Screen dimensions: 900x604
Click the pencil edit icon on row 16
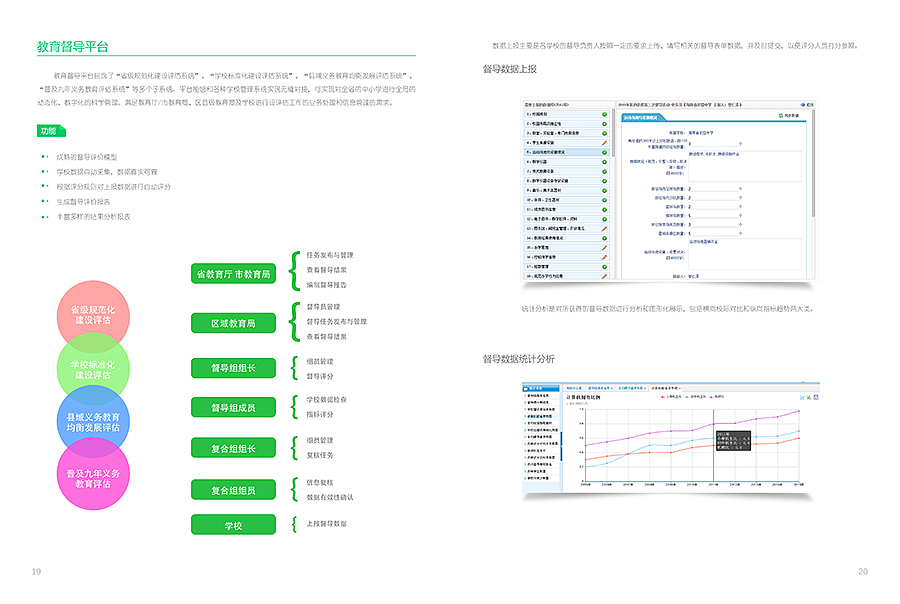604,257
